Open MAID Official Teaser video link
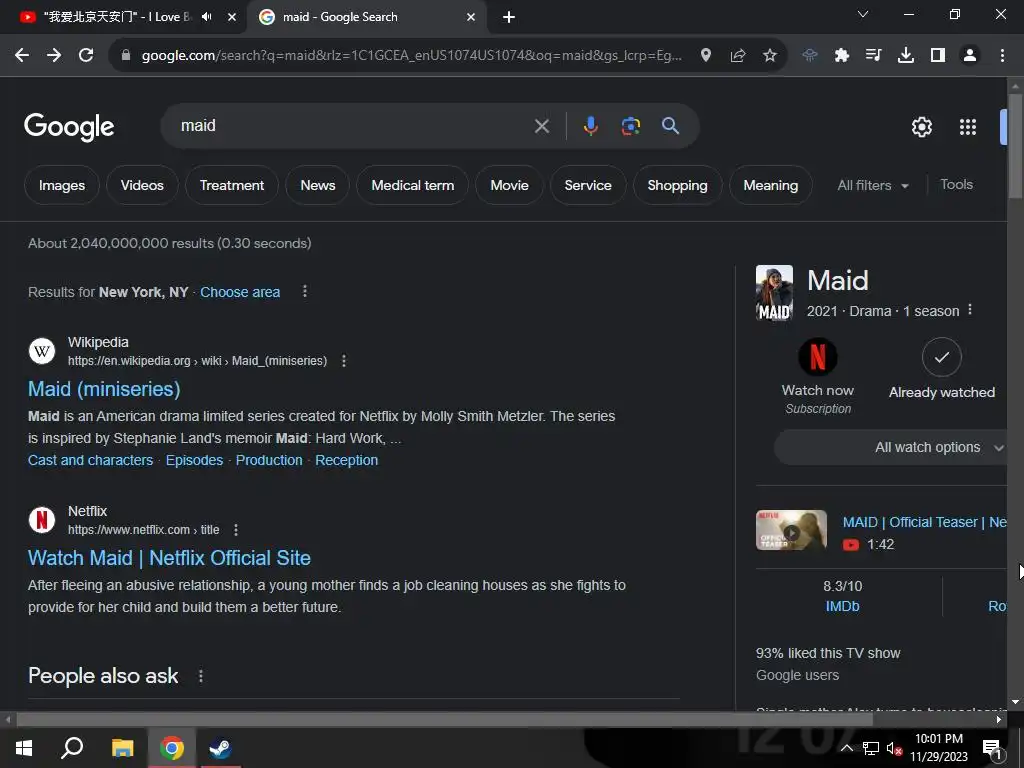The height and width of the screenshot is (768, 1024). point(924,522)
